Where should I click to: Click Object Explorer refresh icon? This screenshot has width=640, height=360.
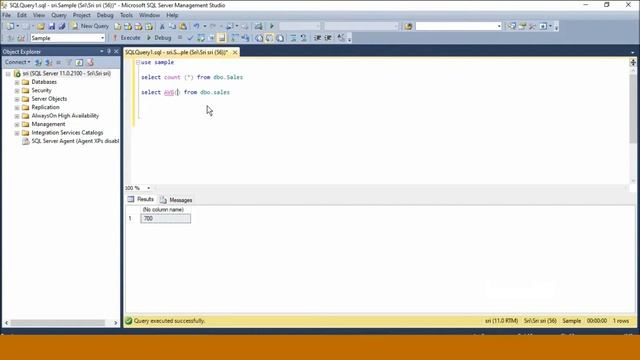[79, 62]
